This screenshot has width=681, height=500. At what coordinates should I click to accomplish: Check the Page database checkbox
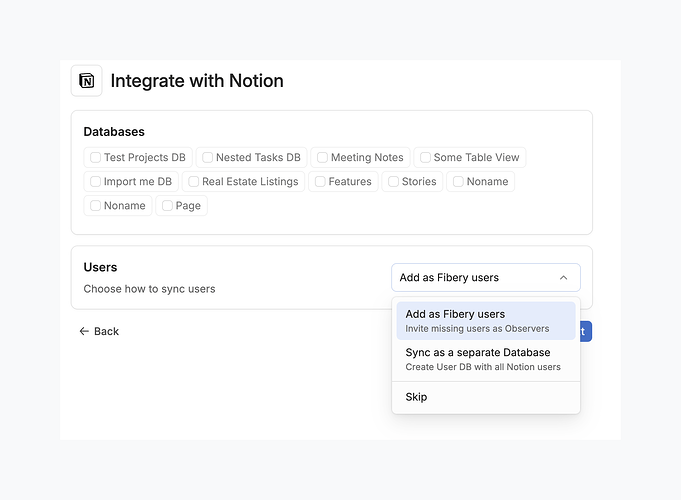click(x=168, y=206)
